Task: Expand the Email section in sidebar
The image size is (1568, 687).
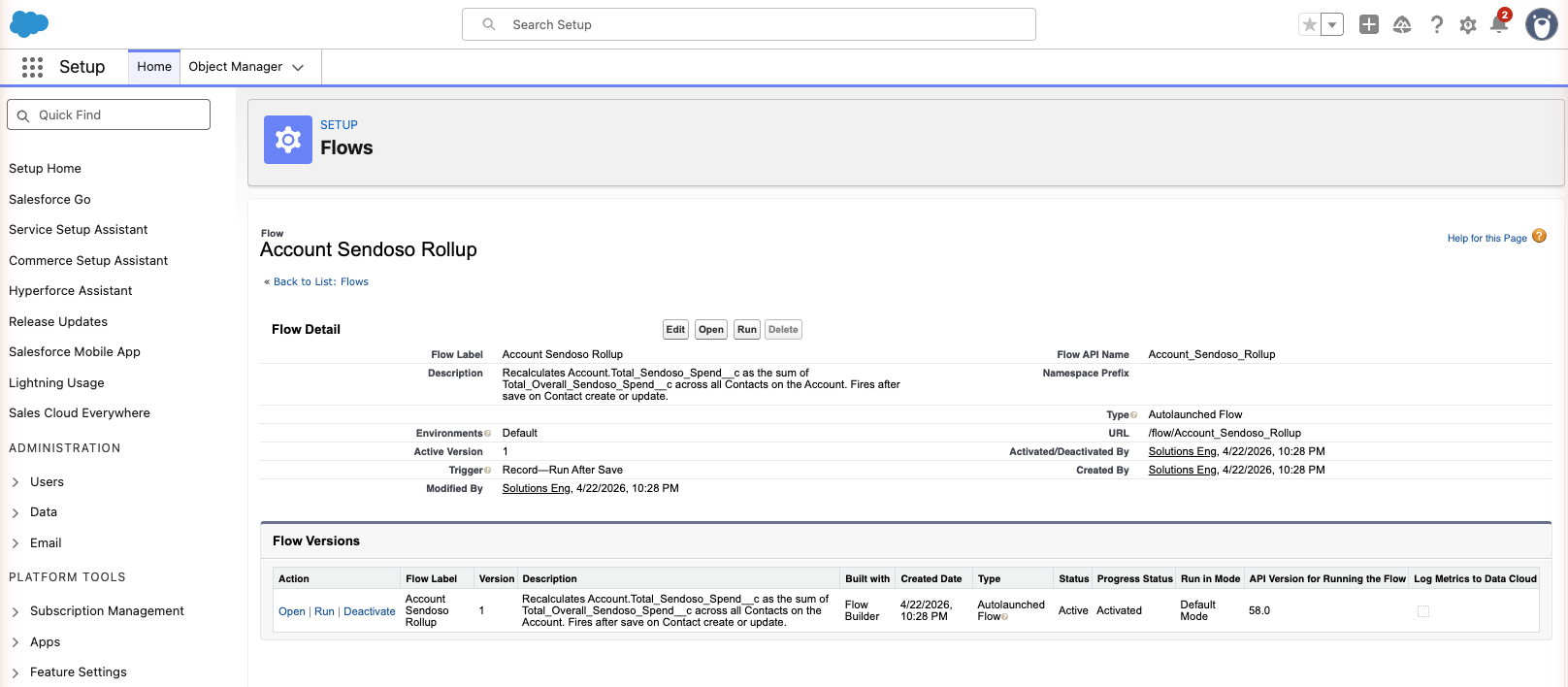Action: point(16,543)
